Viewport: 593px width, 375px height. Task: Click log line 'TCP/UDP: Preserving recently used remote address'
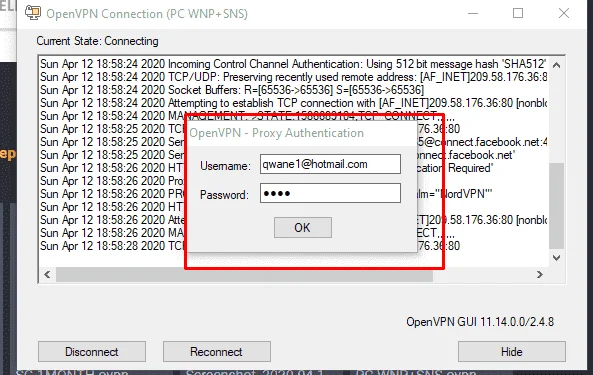point(293,77)
